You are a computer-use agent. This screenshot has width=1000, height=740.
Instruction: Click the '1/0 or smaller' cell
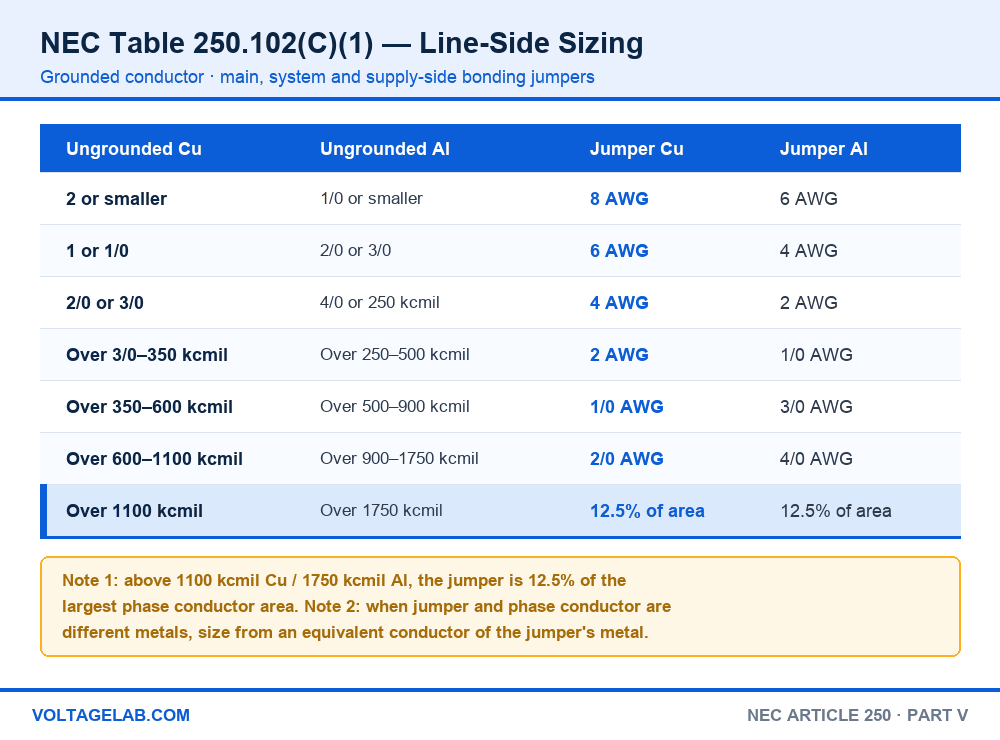pyautogui.click(x=371, y=198)
